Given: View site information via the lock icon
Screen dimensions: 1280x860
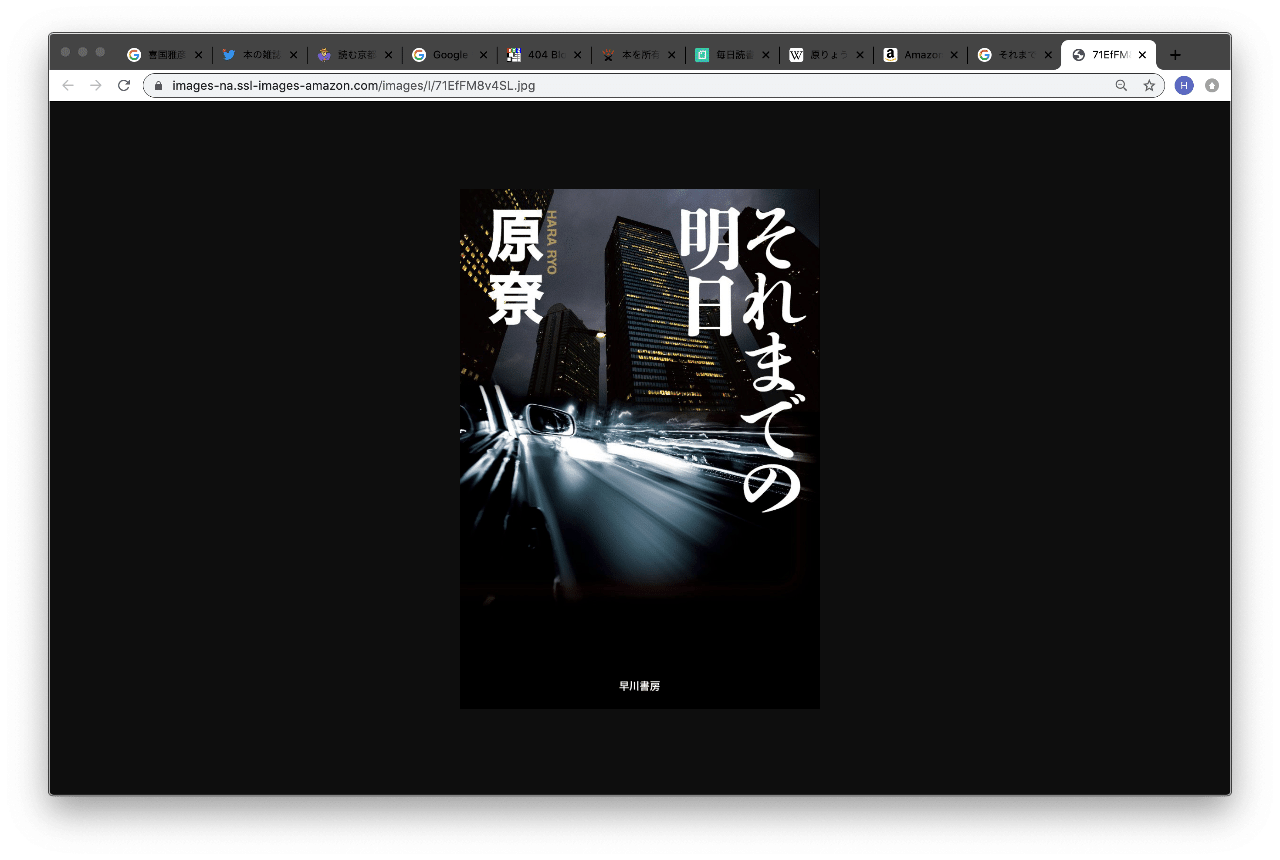Looking at the screenshot, I should click(158, 86).
